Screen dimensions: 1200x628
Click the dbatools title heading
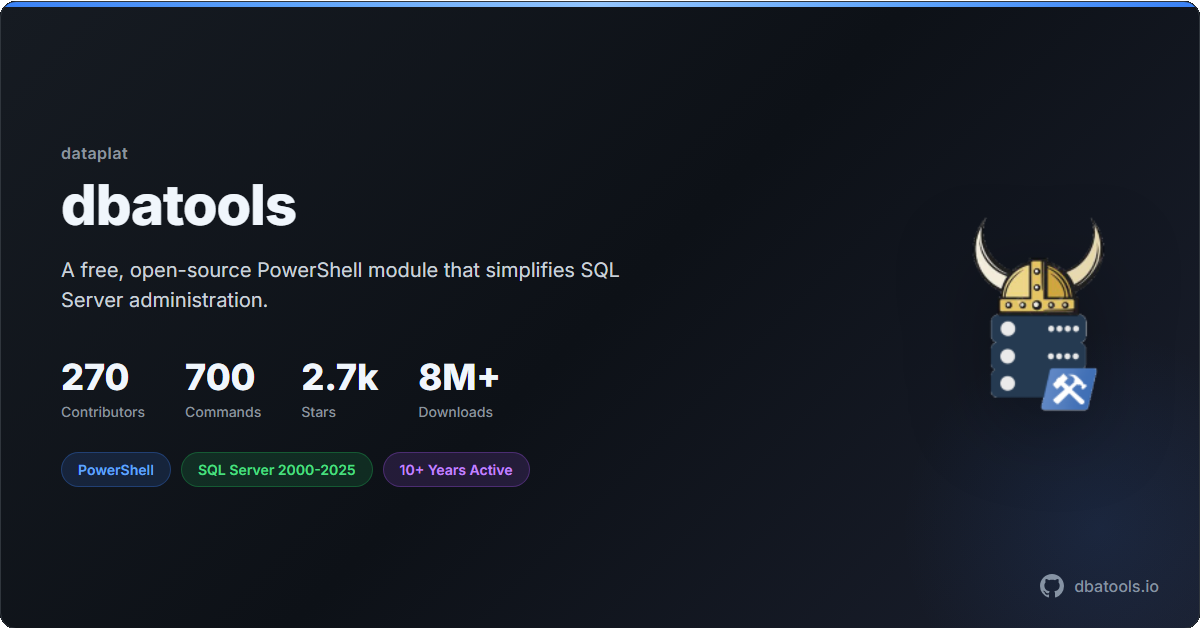(179, 207)
